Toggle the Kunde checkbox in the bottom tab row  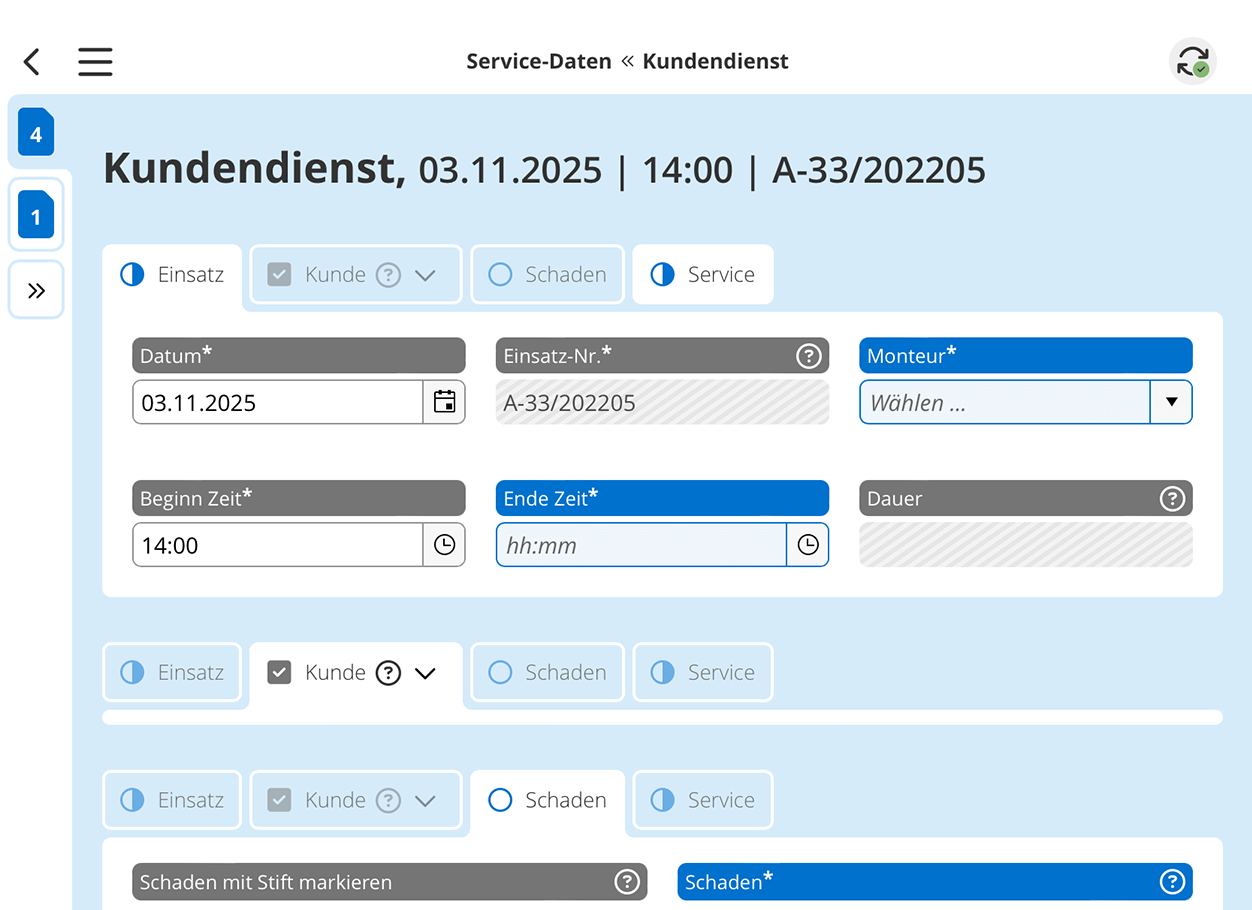point(279,800)
